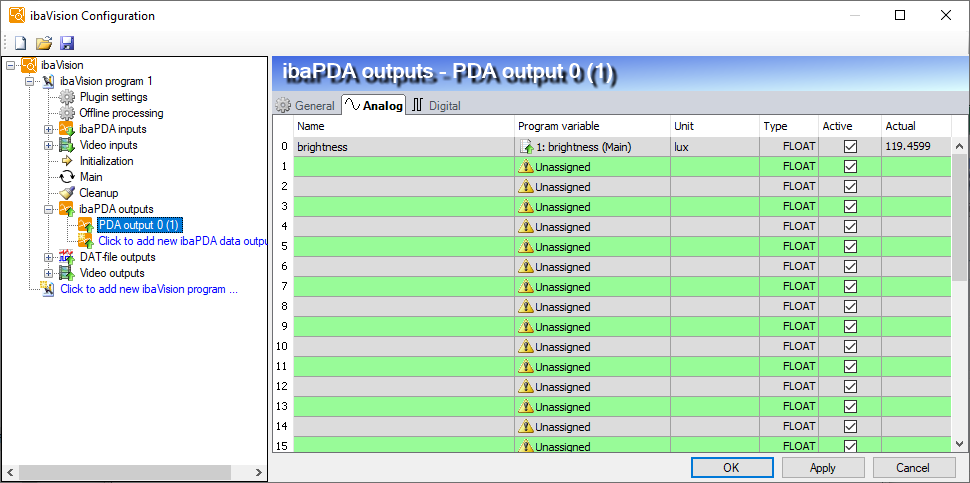Viewport: 970px width, 483px height.
Task: Click the Main loop icon
Action: point(67,177)
